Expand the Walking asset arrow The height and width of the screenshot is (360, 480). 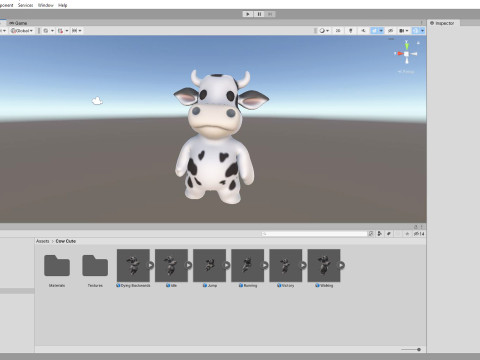tap(342, 265)
